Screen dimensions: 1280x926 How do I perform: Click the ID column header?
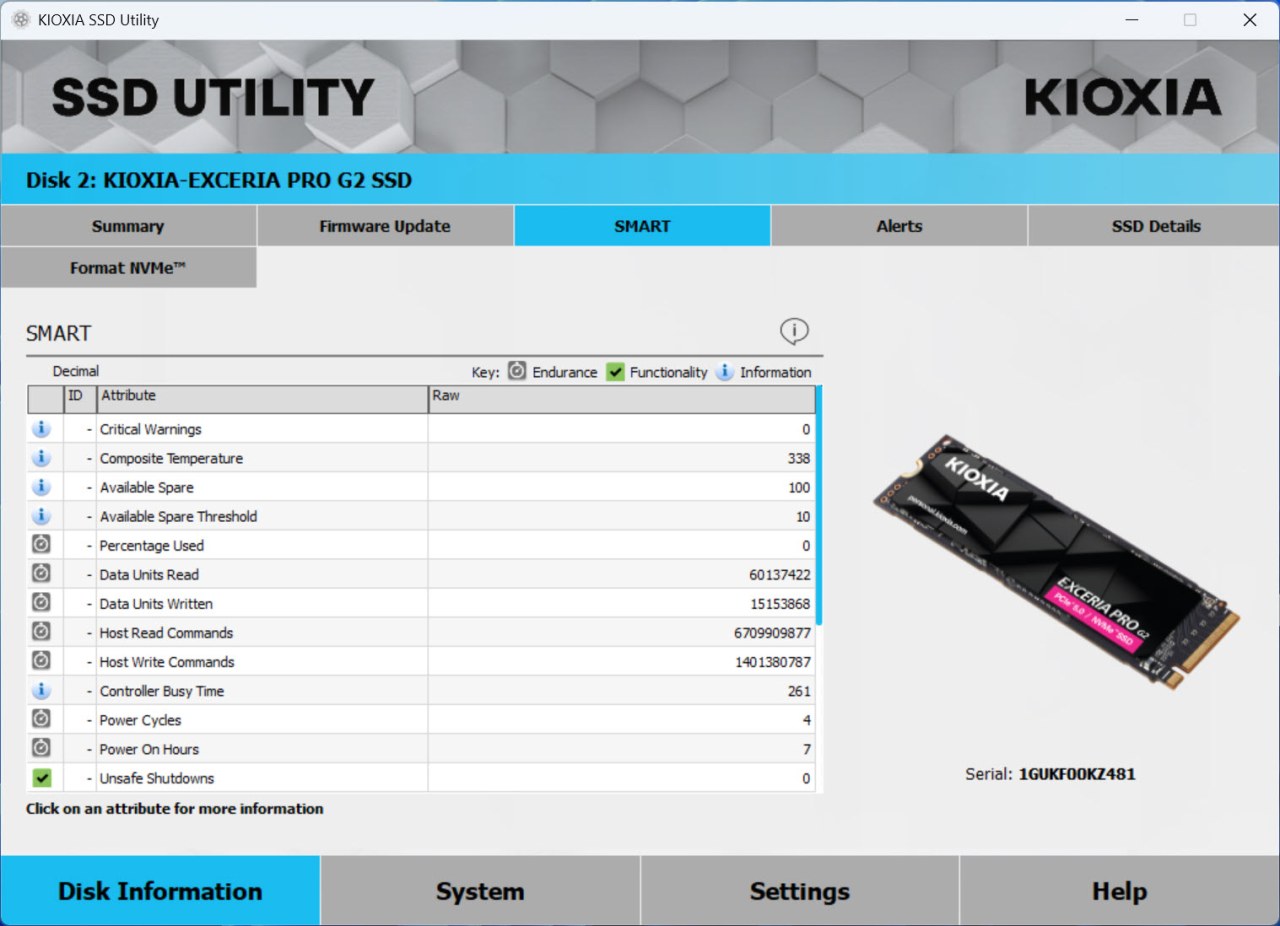tap(80, 399)
